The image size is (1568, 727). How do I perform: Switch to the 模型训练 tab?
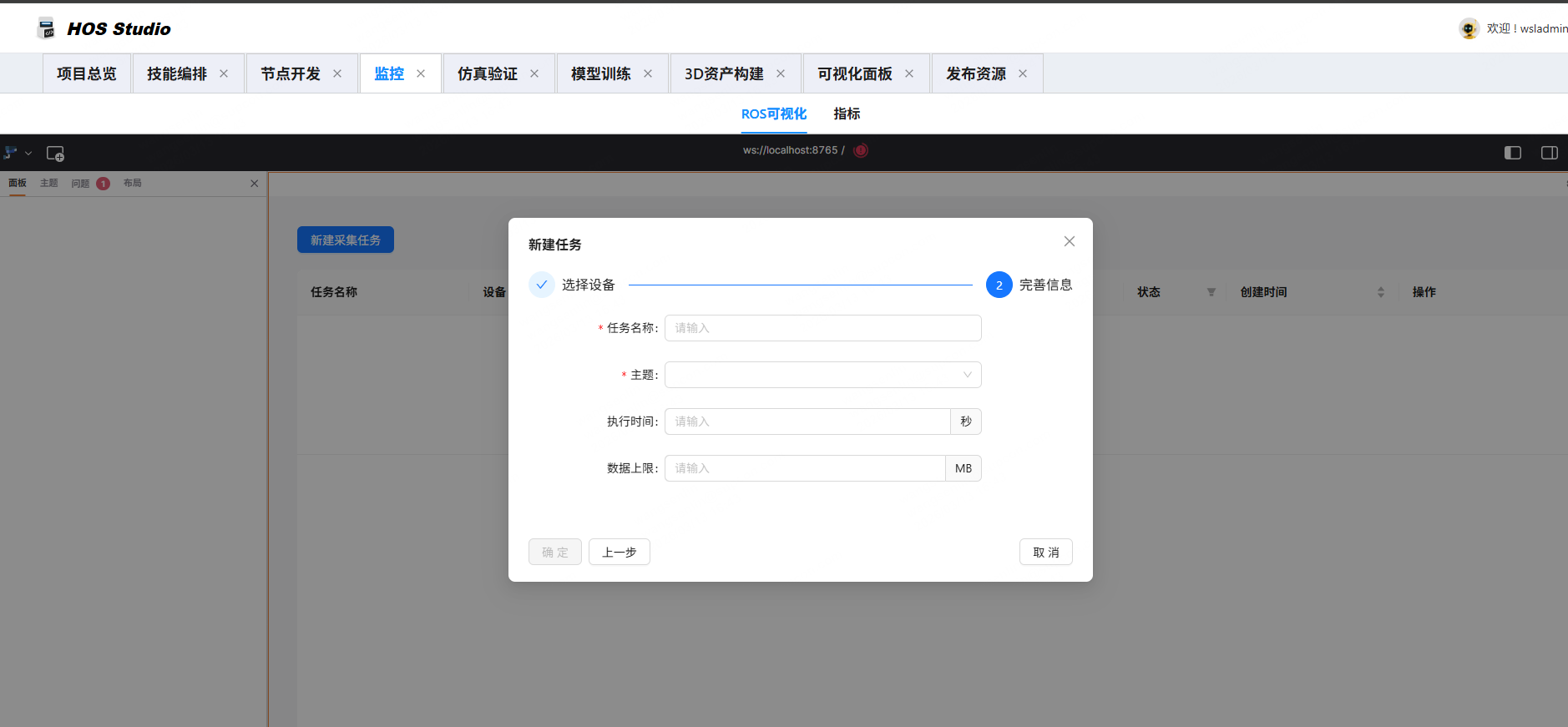point(601,73)
